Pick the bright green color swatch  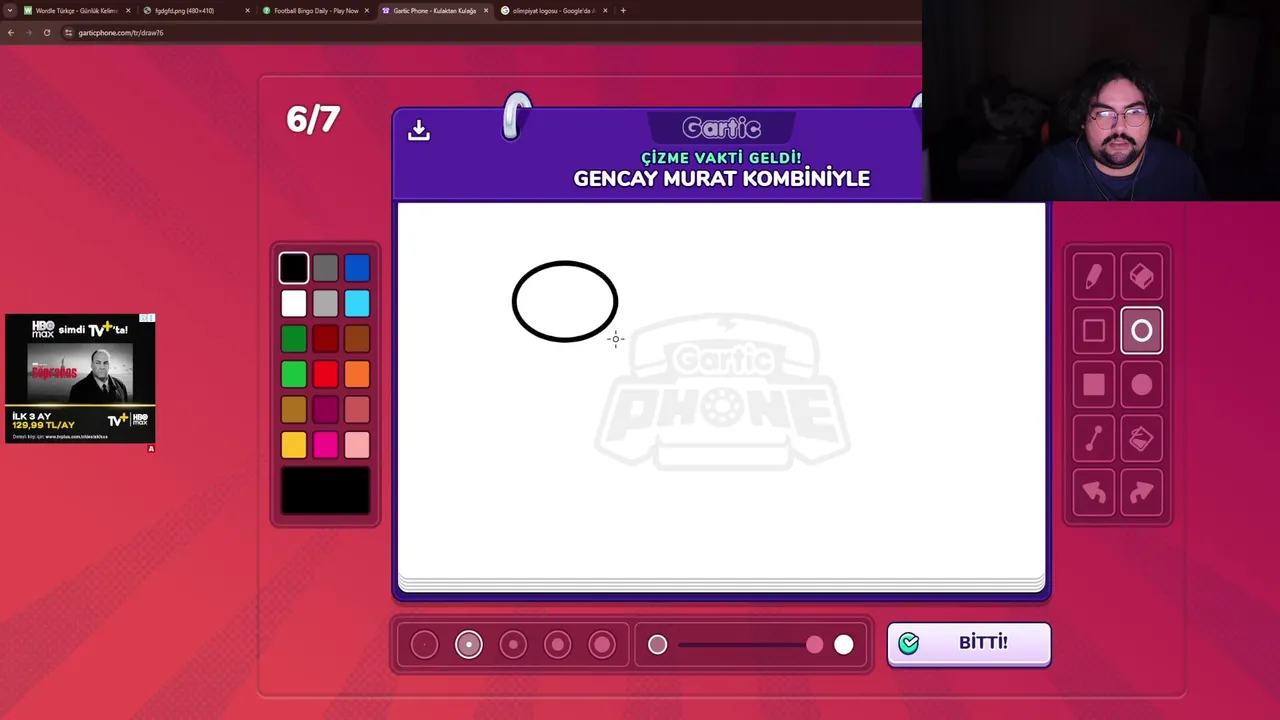(294, 374)
